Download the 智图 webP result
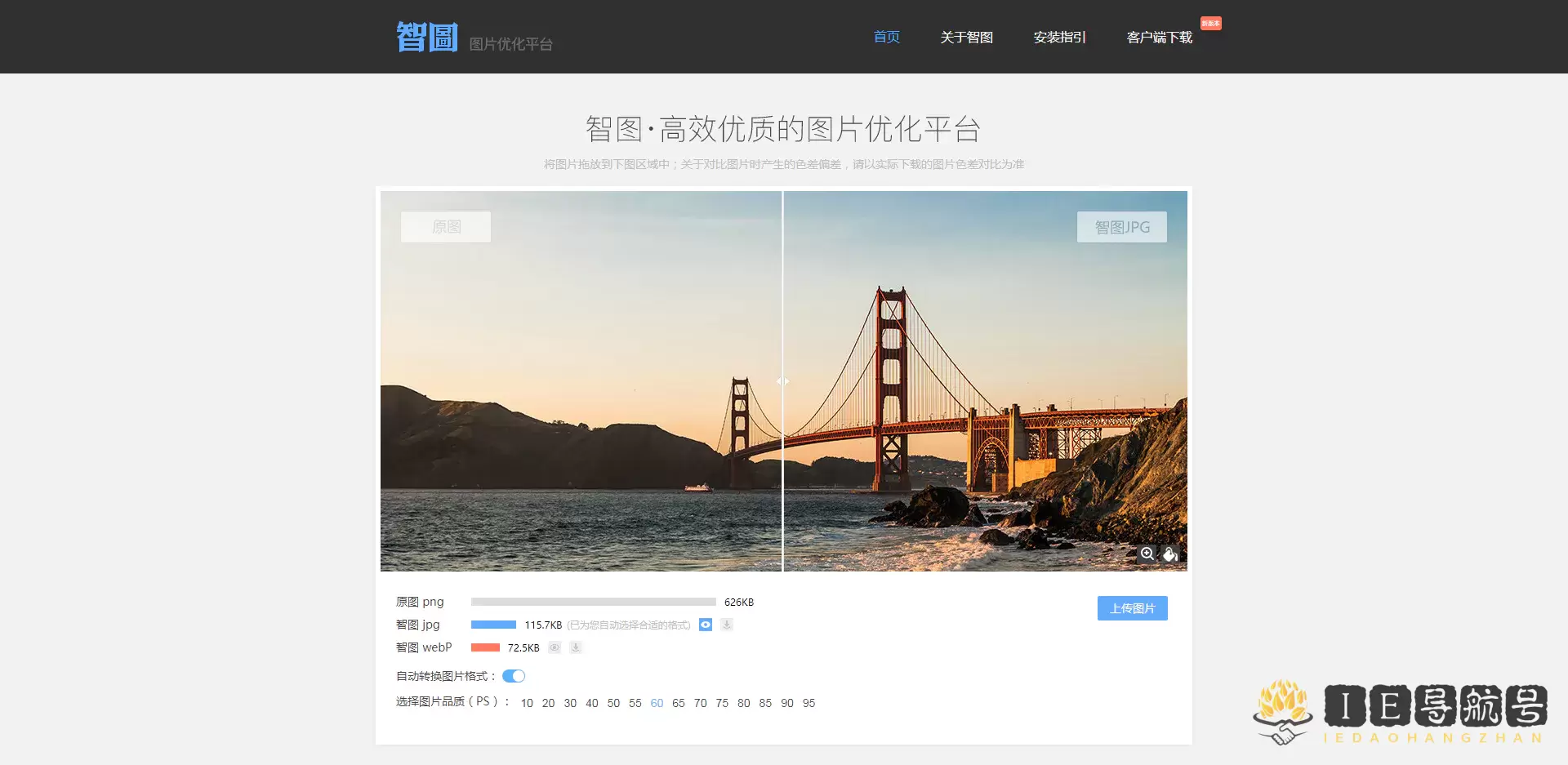The image size is (1568, 765). [x=576, y=647]
